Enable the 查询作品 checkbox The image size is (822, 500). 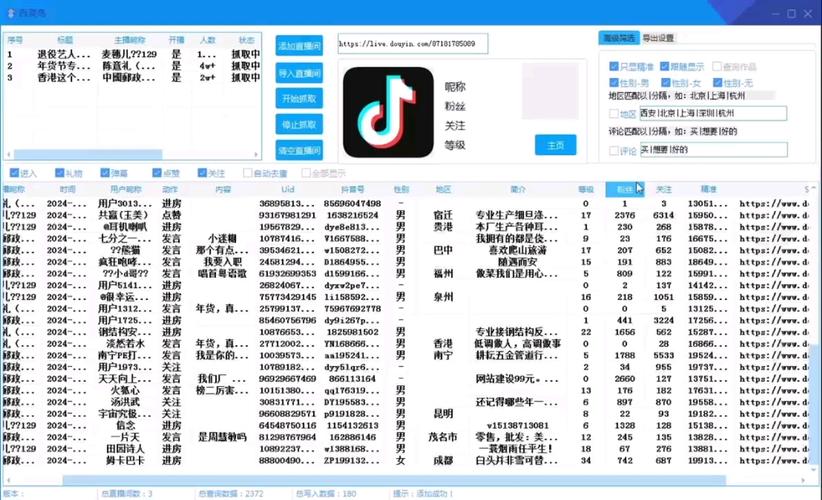pos(717,67)
